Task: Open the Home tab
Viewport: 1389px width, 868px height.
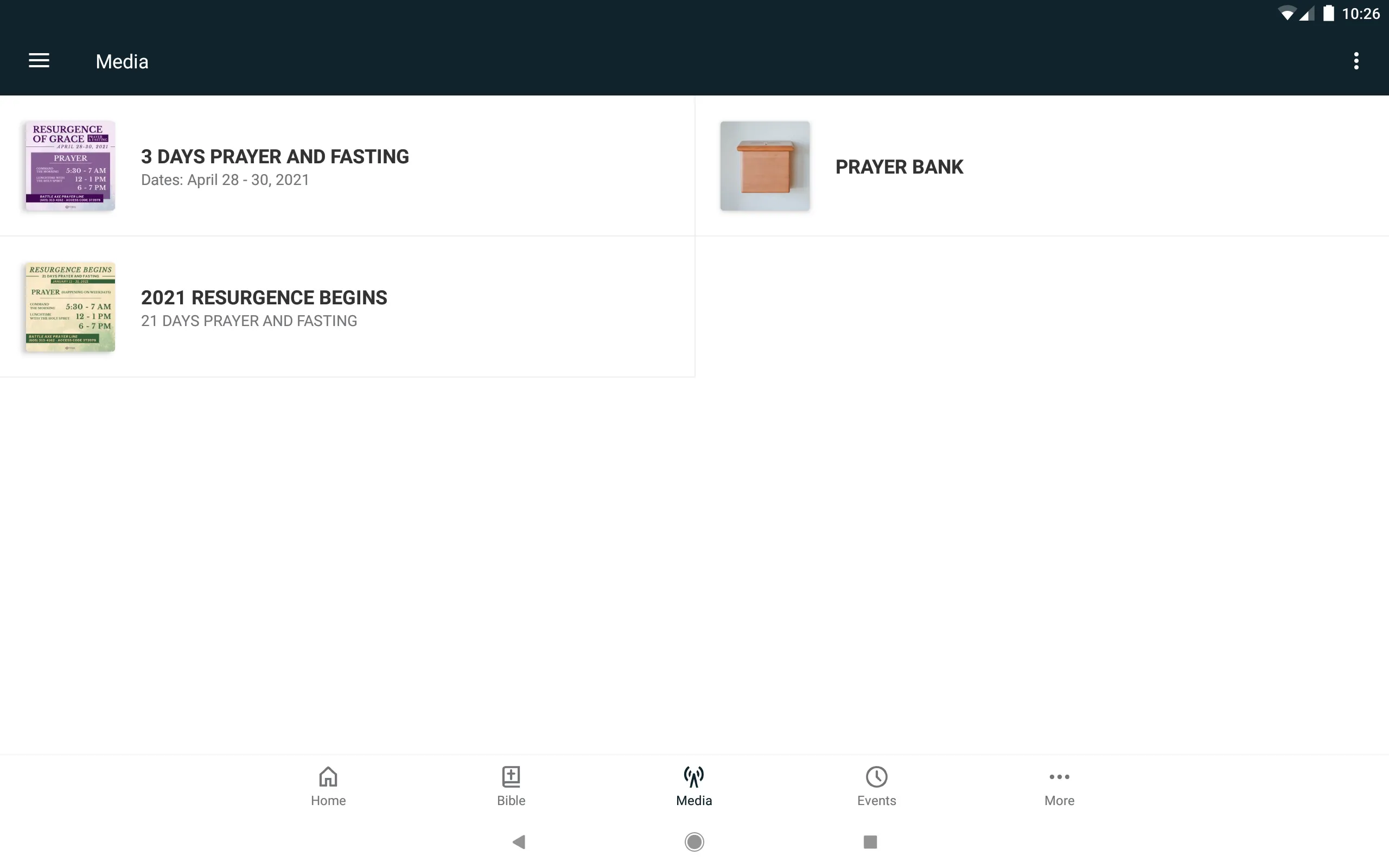Action: [x=328, y=786]
